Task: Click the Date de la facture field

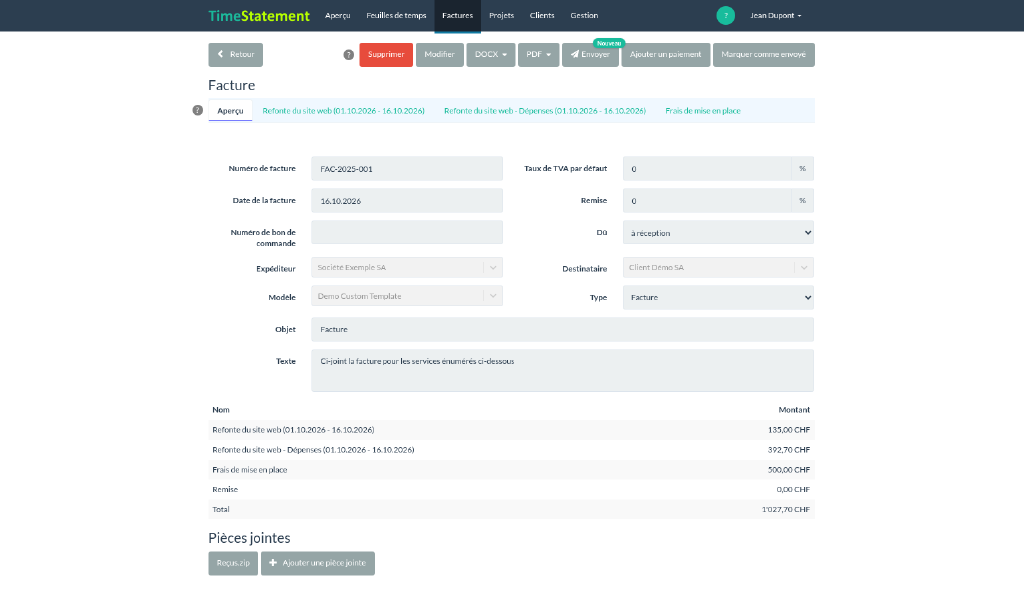Action: 407,200
